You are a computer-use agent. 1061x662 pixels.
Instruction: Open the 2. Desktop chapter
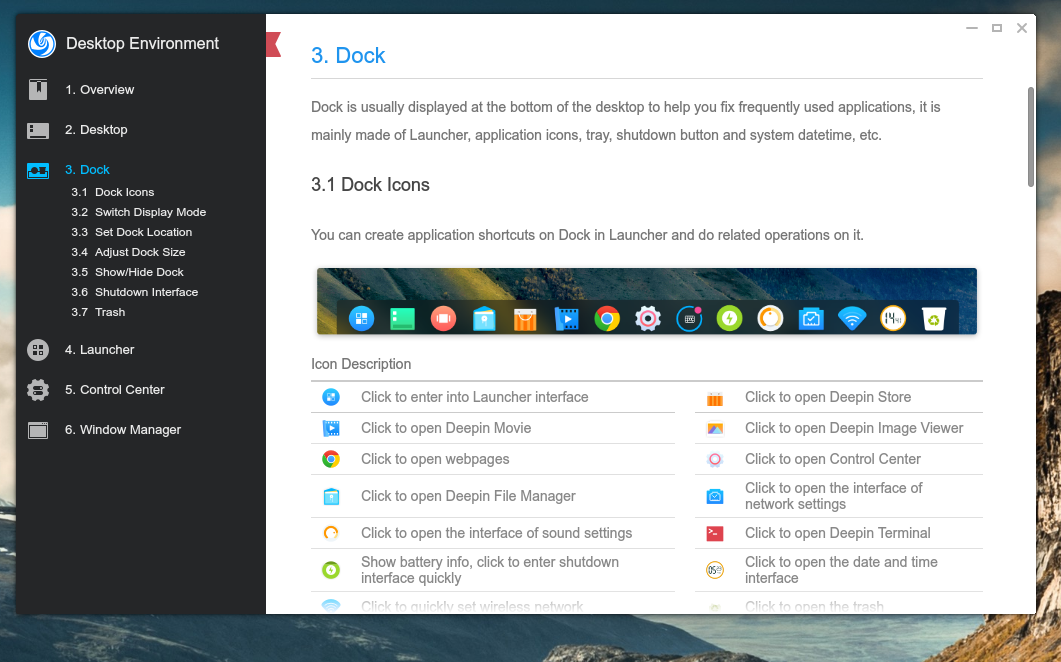pyautogui.click(x=96, y=129)
